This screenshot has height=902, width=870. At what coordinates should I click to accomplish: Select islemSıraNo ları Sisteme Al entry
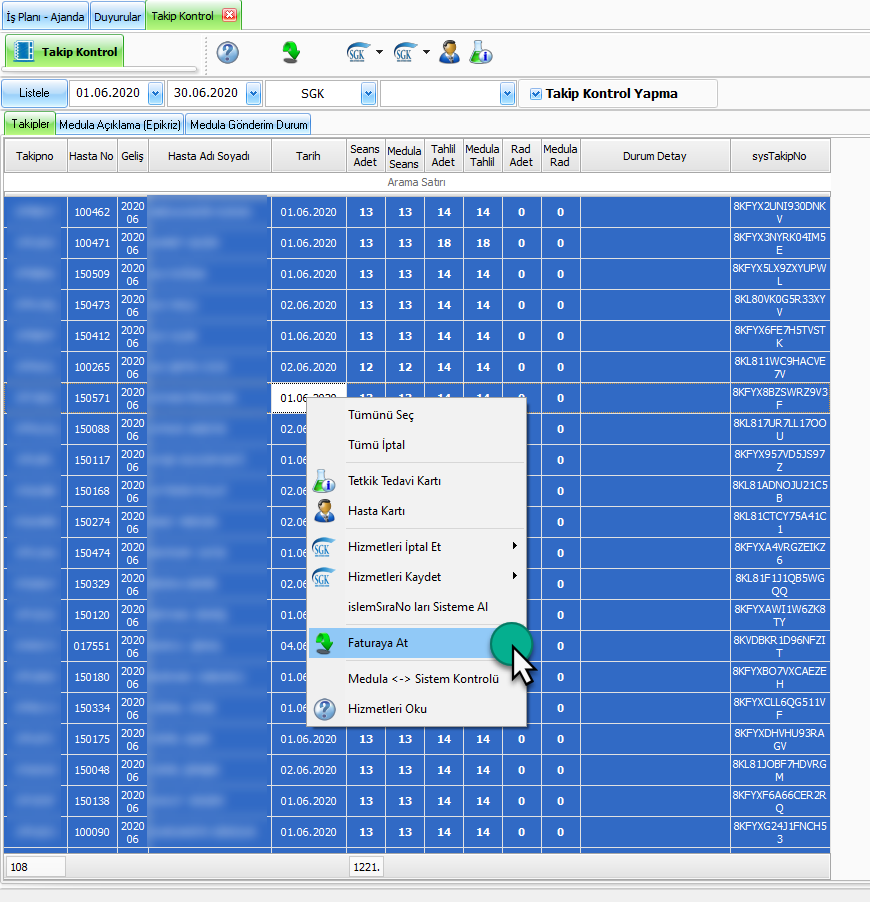[418, 607]
